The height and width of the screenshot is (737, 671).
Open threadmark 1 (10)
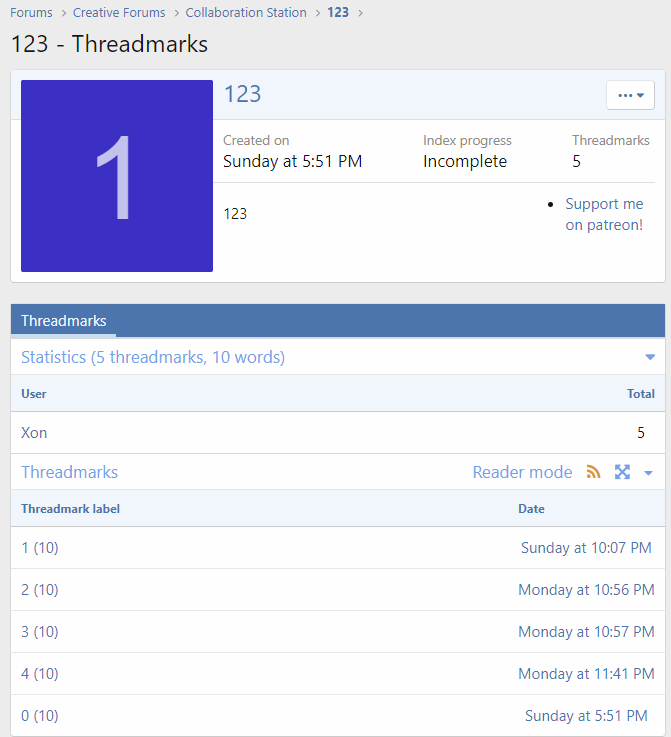(x=40, y=548)
